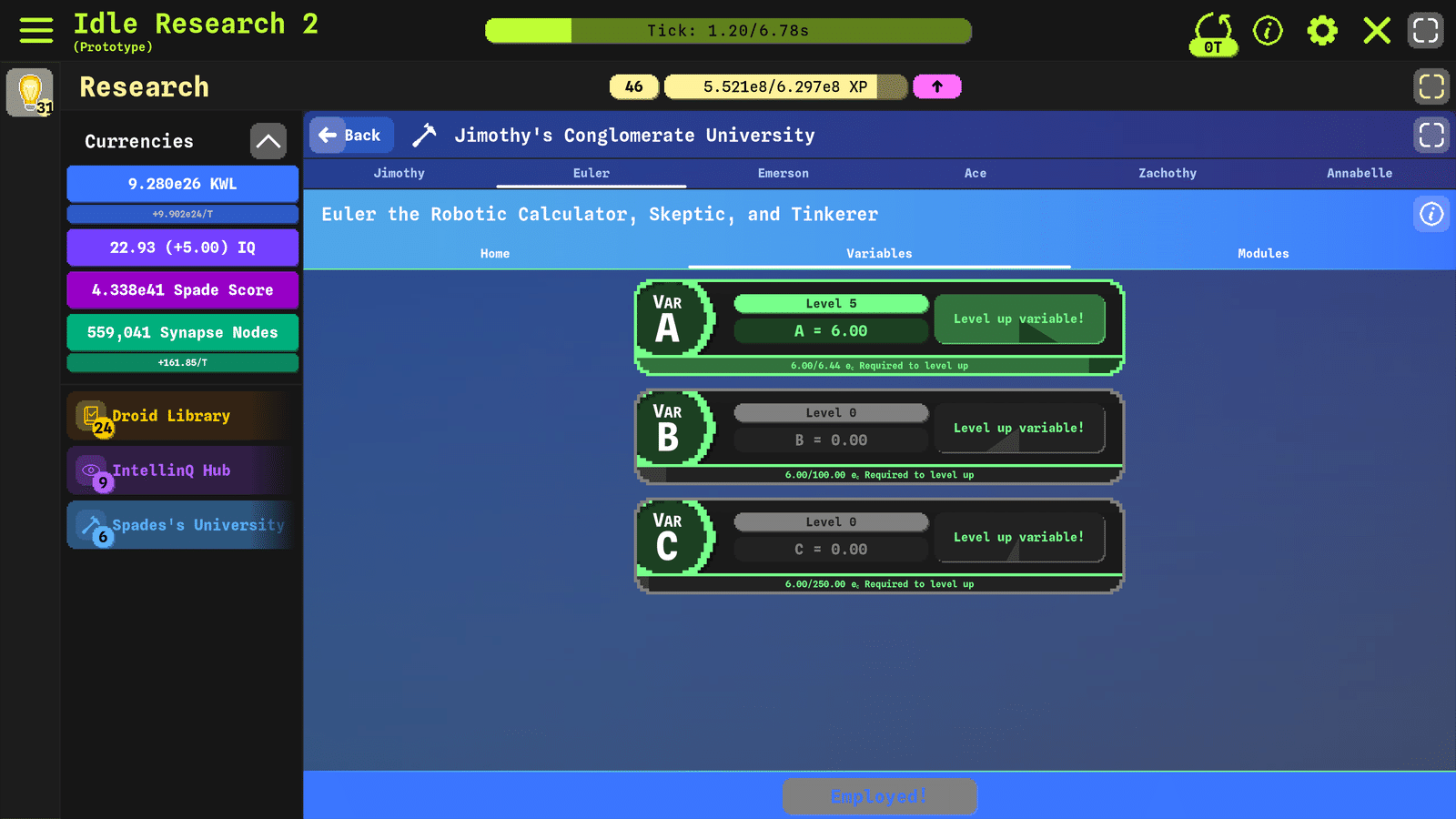Click the level 46 badge
Image resolution: width=1456 pixels, height=819 pixels.
(634, 86)
